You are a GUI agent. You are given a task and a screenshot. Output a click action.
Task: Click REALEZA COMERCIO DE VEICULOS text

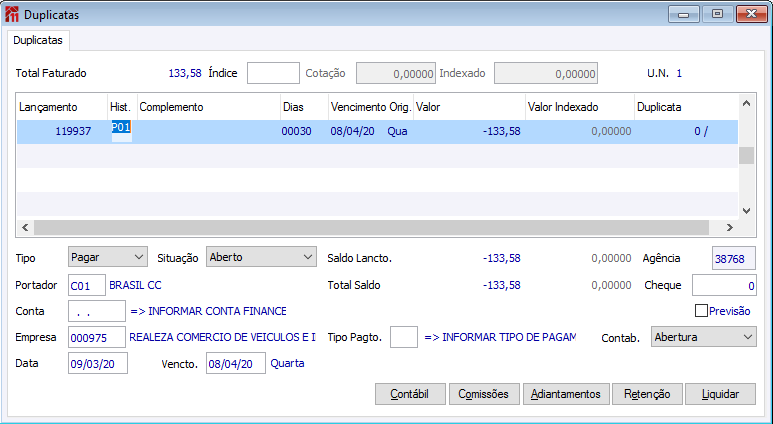click(x=222, y=337)
